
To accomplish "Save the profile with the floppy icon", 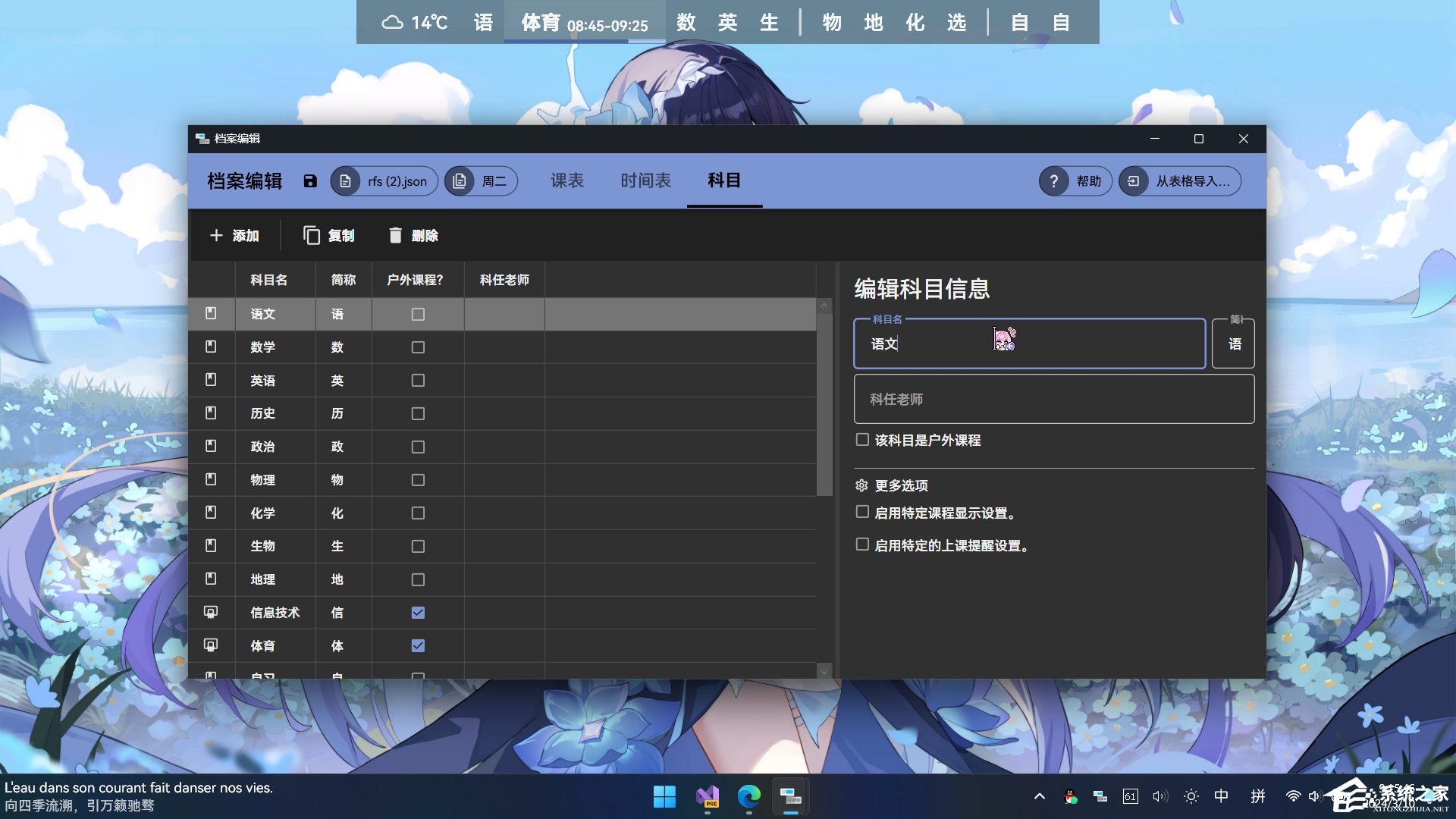I will (x=310, y=181).
